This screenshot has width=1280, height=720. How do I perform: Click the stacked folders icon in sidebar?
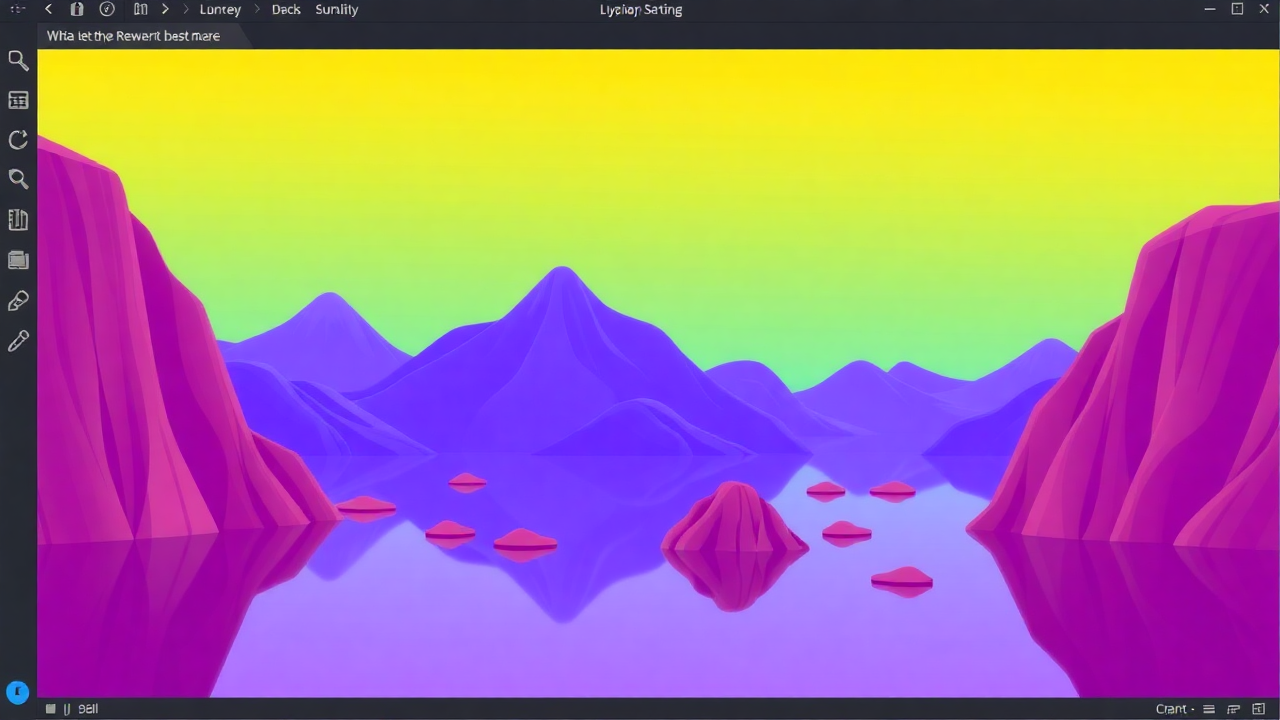click(x=18, y=260)
